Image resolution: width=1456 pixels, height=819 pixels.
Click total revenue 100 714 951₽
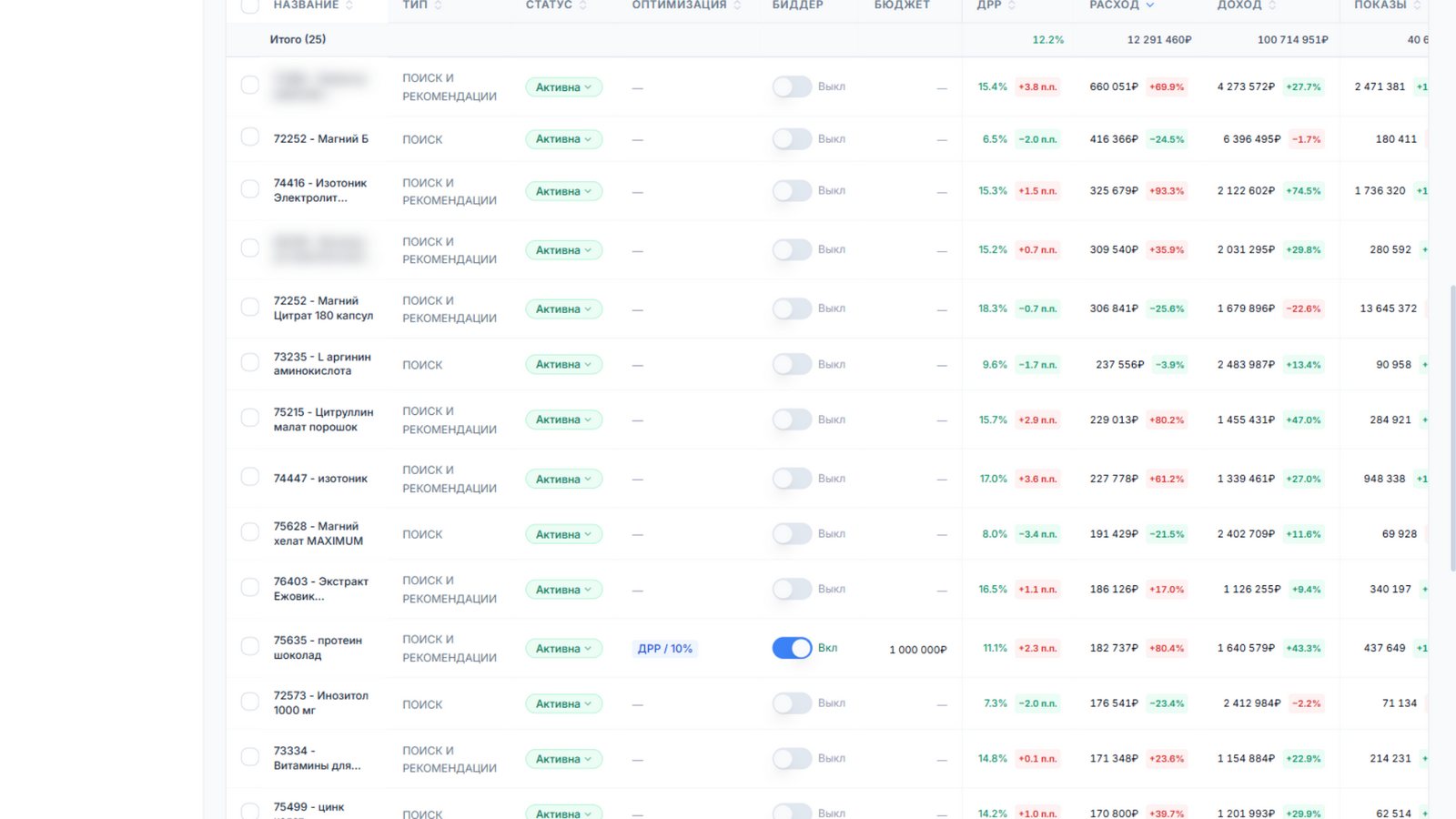(x=1292, y=40)
